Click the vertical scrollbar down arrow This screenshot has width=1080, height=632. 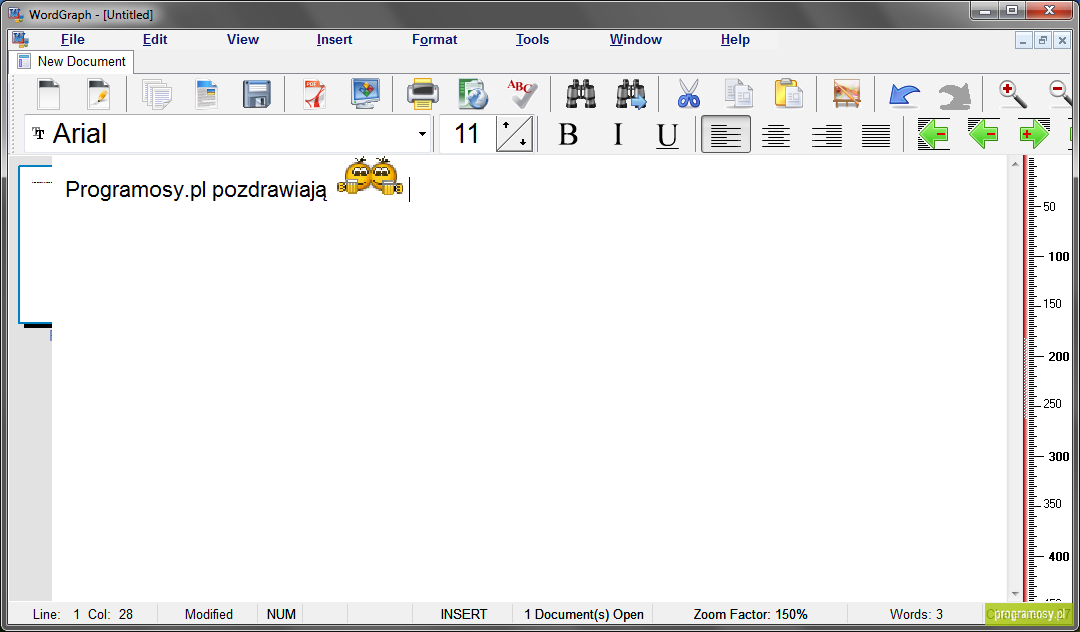[x=1015, y=593]
